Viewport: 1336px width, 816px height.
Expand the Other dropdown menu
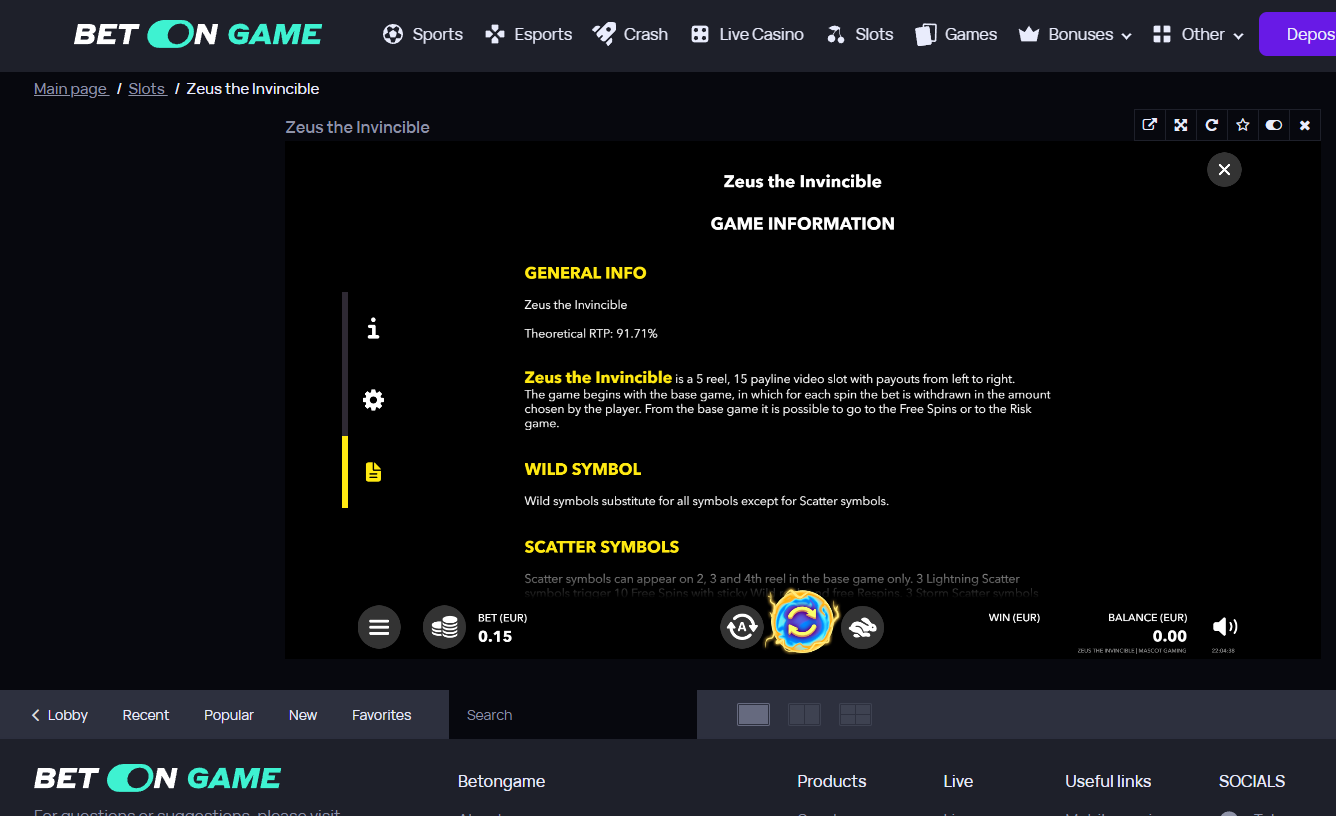[x=1198, y=34]
